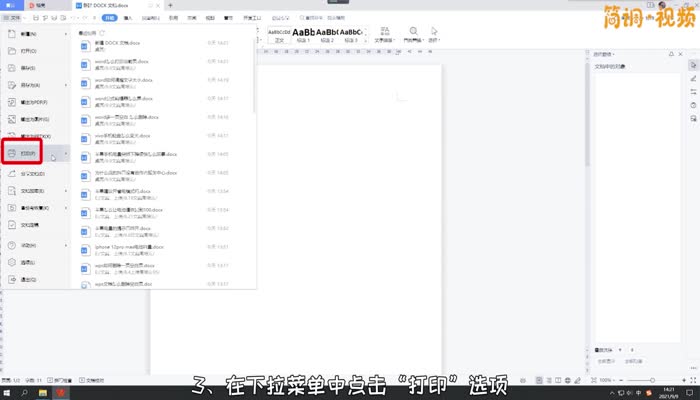
Task: Switch to the Home (开始) ribbon tab
Action: pyautogui.click(x=109, y=18)
